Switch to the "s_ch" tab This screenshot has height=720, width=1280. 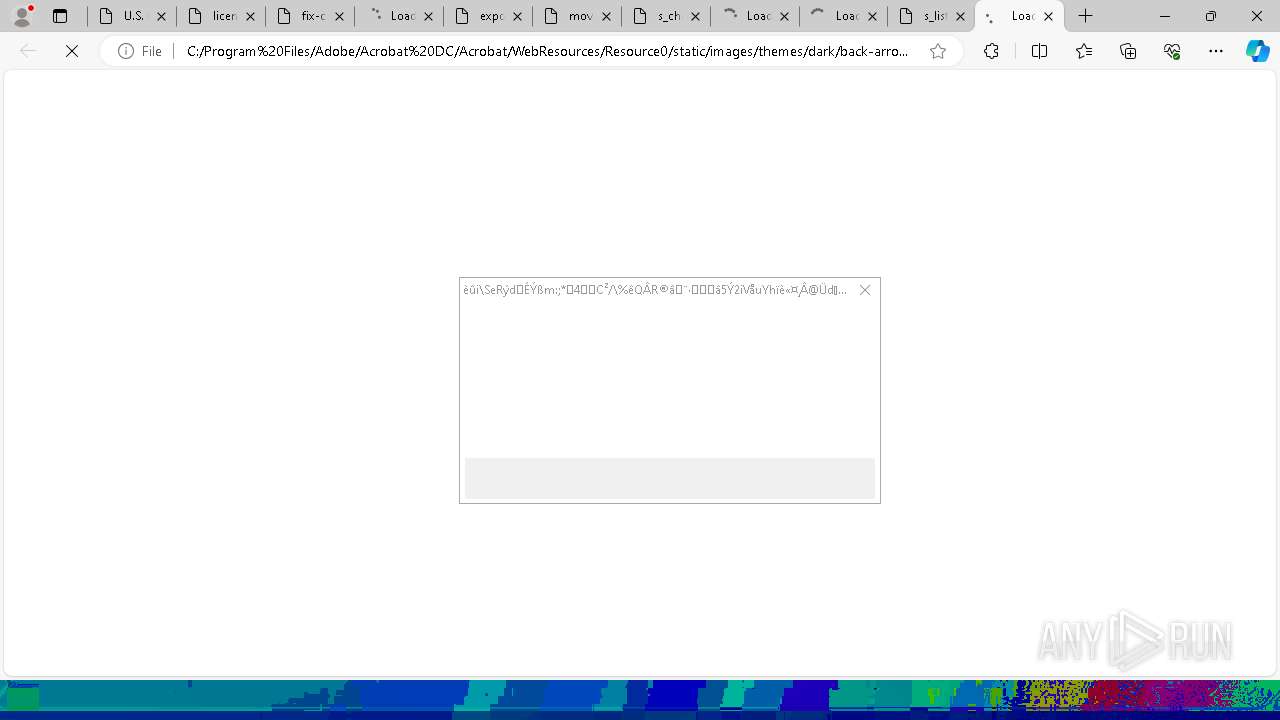click(x=667, y=16)
